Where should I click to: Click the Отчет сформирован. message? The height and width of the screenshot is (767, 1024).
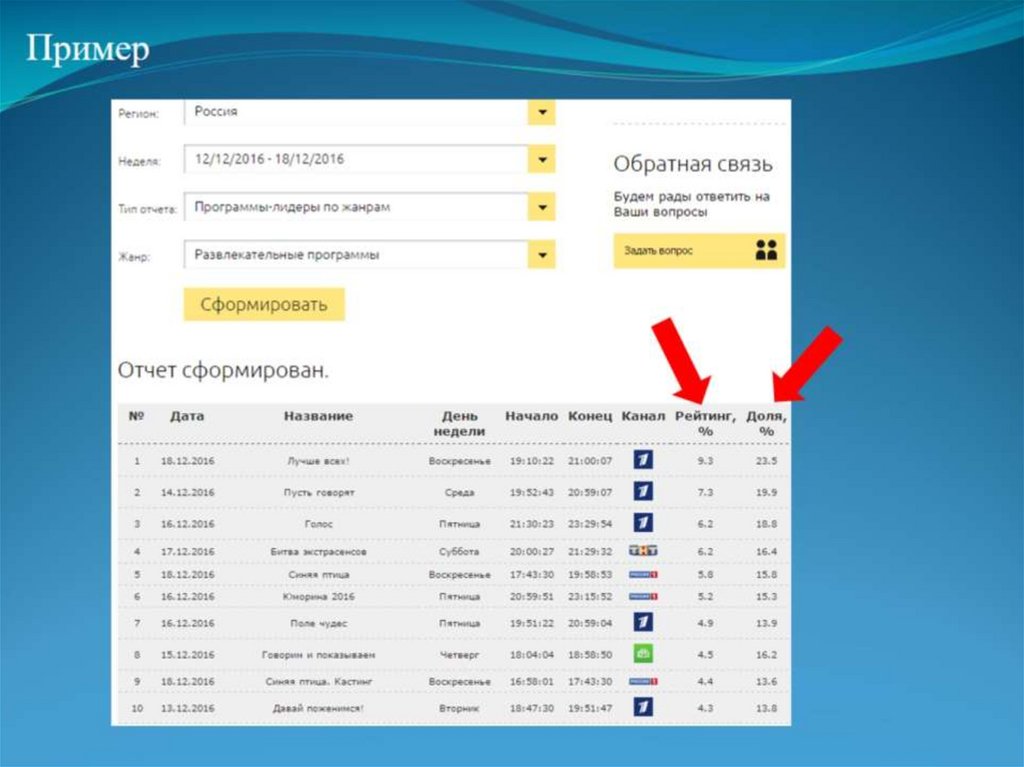pyautogui.click(x=223, y=370)
